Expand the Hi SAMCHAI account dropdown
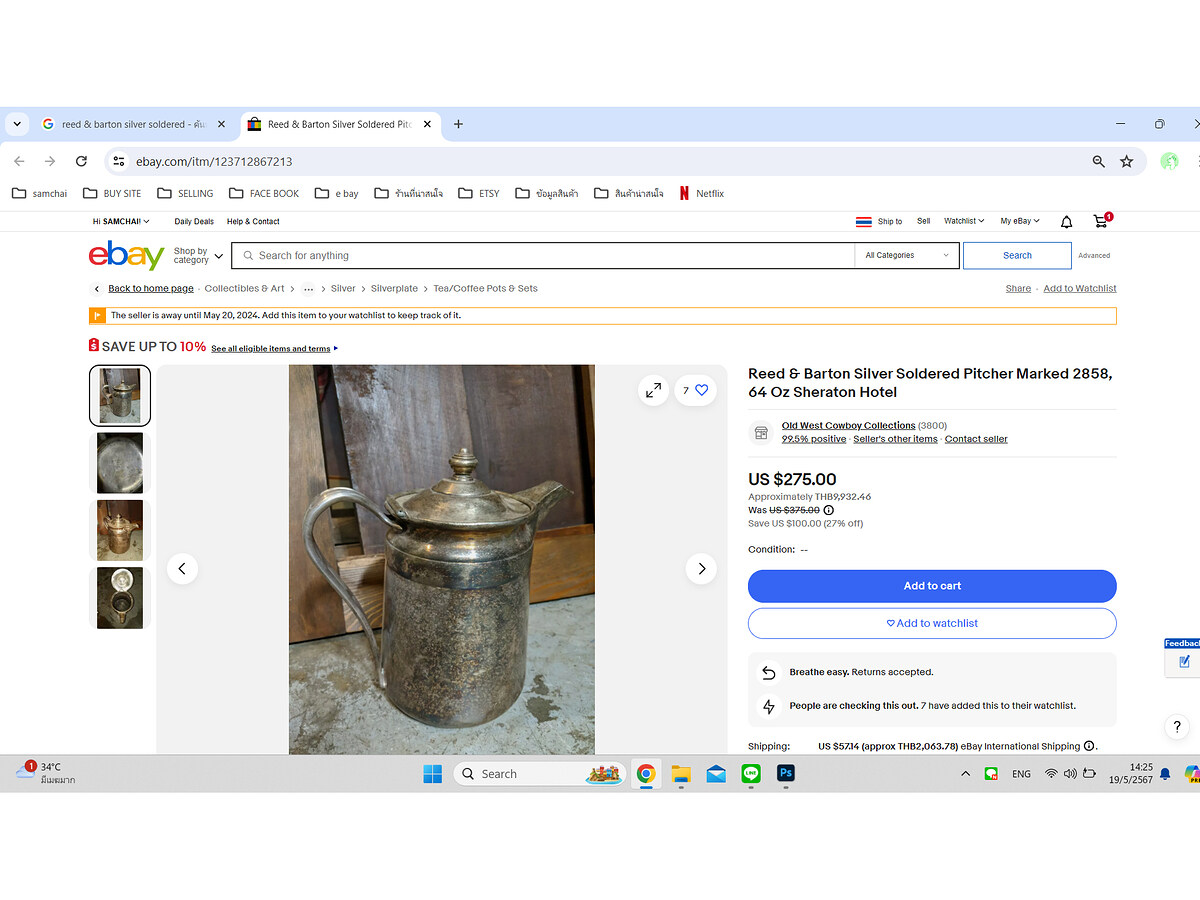 coord(121,221)
